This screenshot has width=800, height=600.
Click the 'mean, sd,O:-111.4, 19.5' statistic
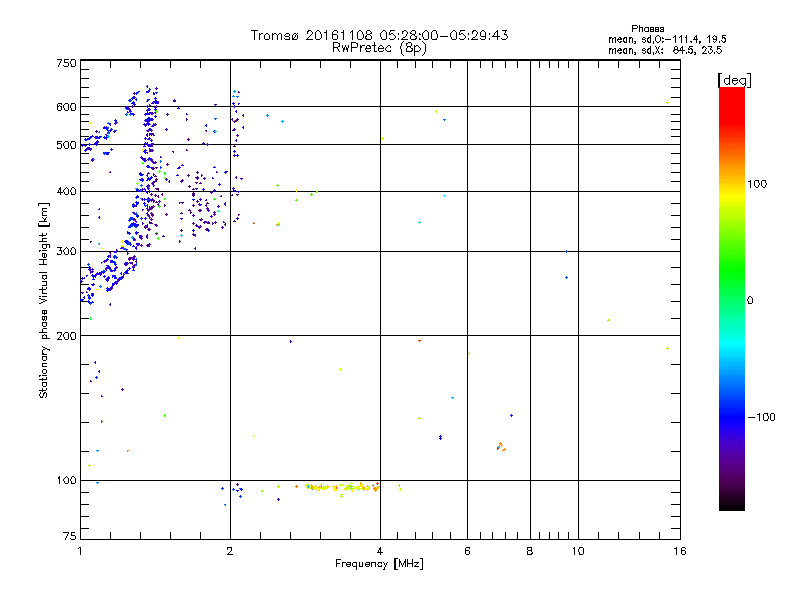tap(667, 39)
